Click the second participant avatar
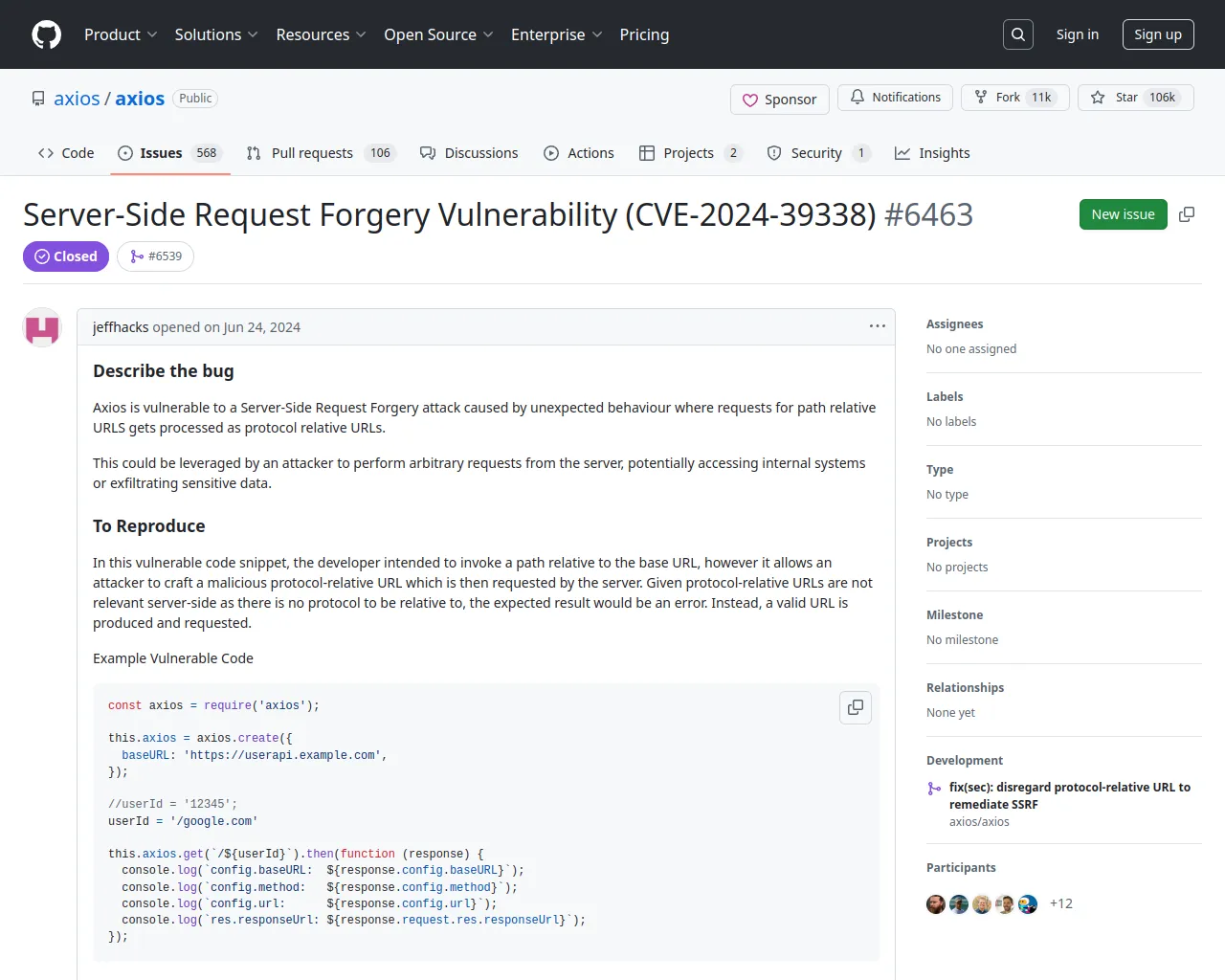The height and width of the screenshot is (980, 1225). point(959,904)
